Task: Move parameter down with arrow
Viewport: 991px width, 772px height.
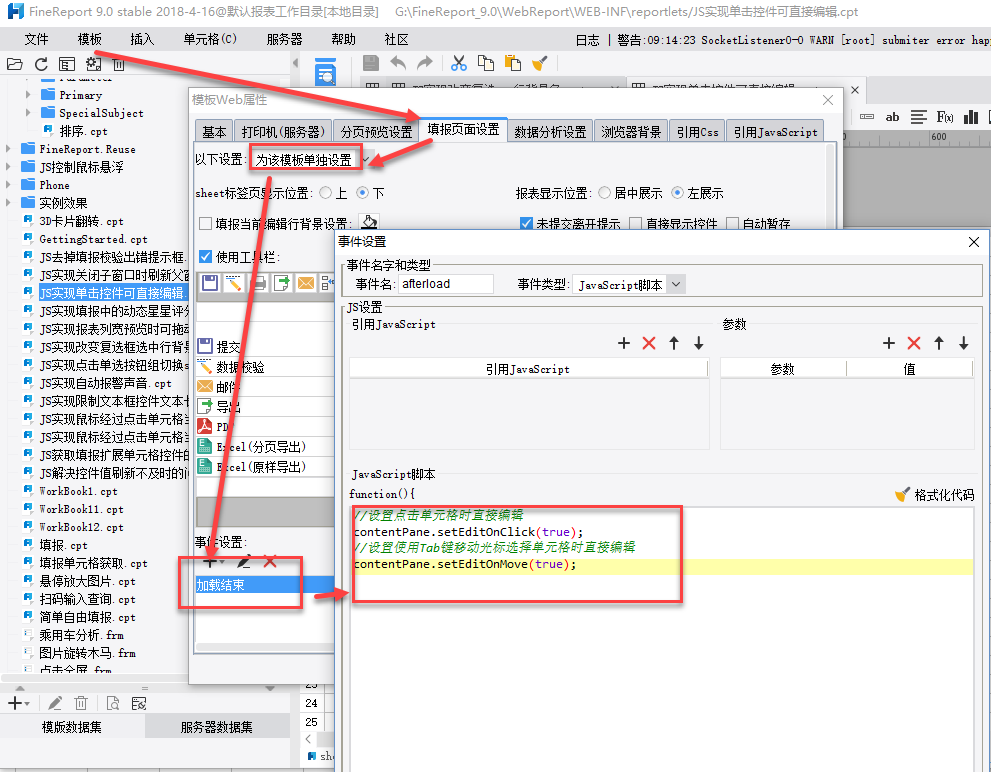Action: [963, 343]
